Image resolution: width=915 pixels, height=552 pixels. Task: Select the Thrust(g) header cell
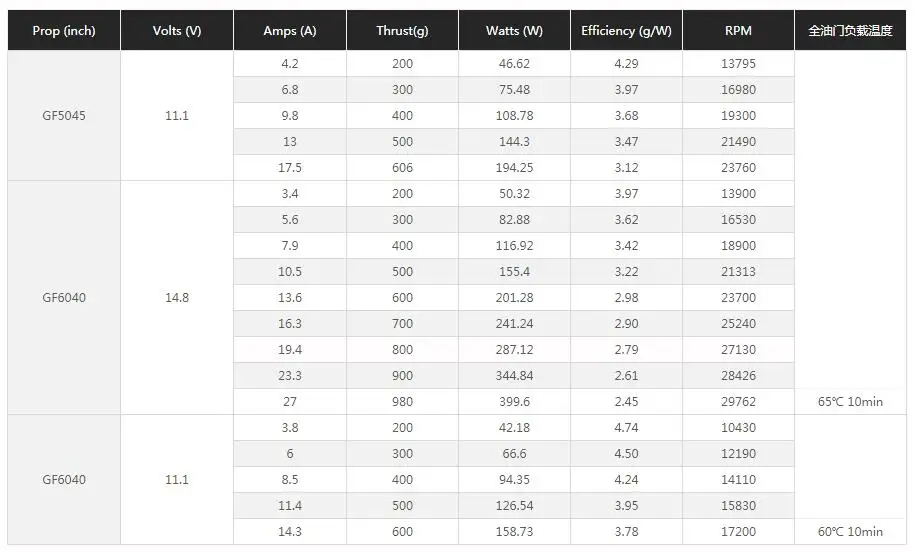[x=402, y=30]
